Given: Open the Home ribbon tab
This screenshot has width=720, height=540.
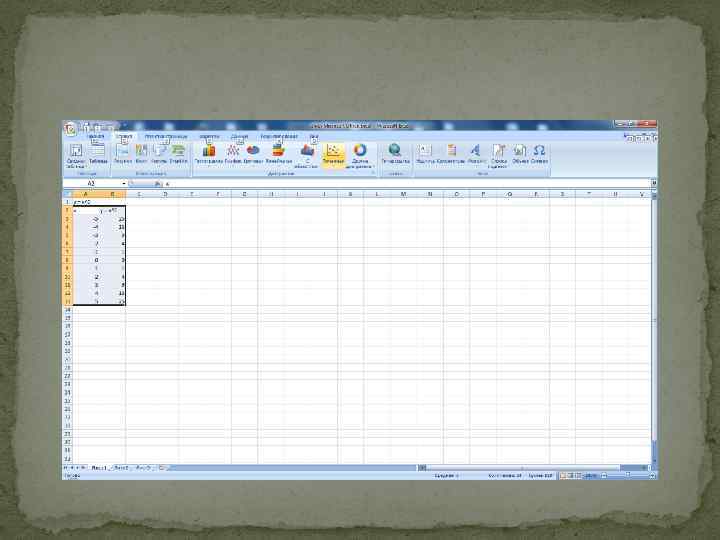Looking at the screenshot, I should 96,136.
